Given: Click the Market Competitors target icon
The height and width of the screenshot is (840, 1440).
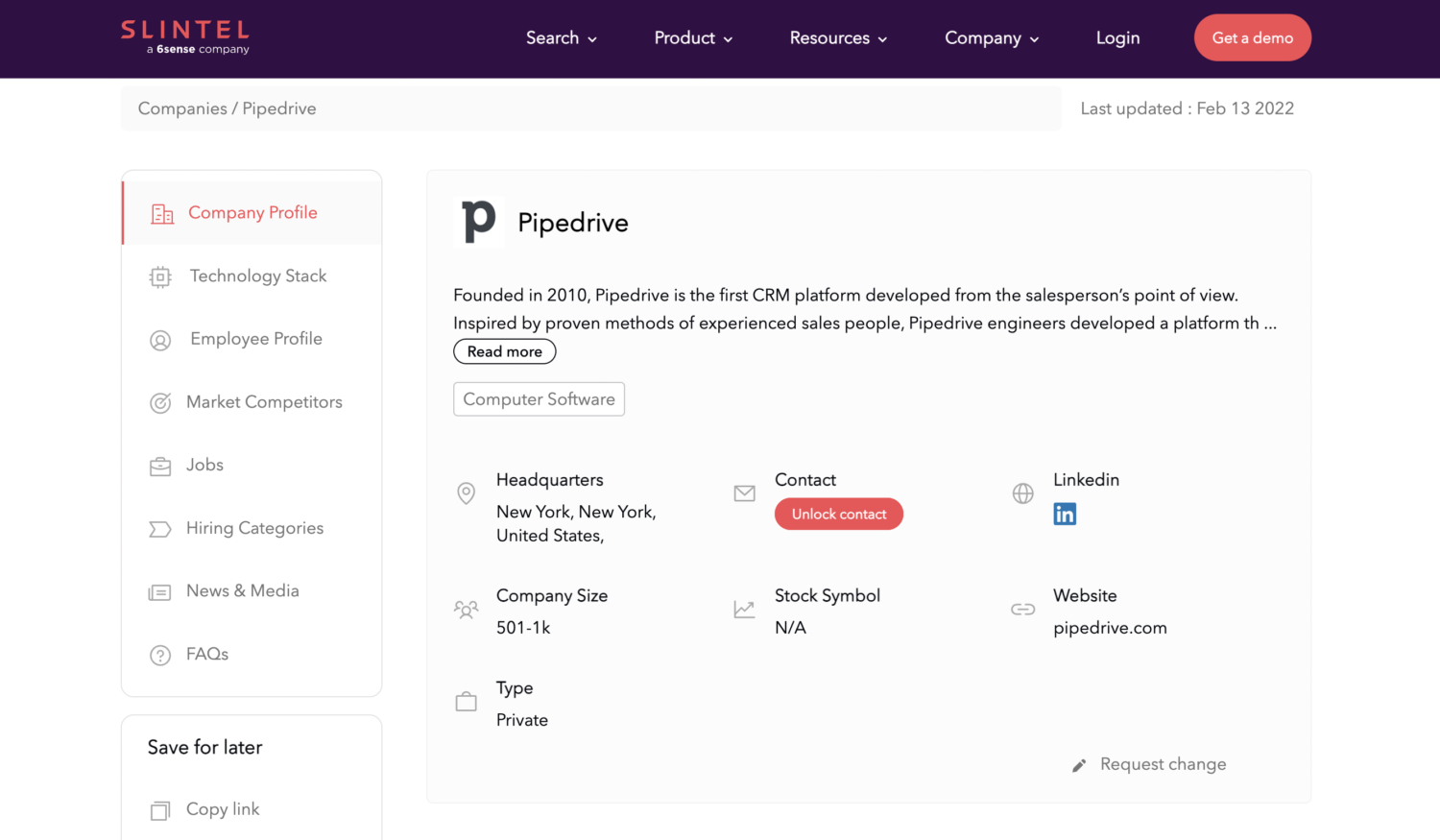Looking at the screenshot, I should [x=160, y=403].
